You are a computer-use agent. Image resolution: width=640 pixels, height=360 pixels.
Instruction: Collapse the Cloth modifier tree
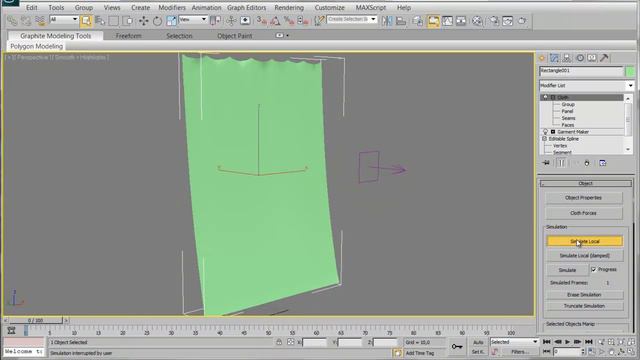tap(553, 97)
